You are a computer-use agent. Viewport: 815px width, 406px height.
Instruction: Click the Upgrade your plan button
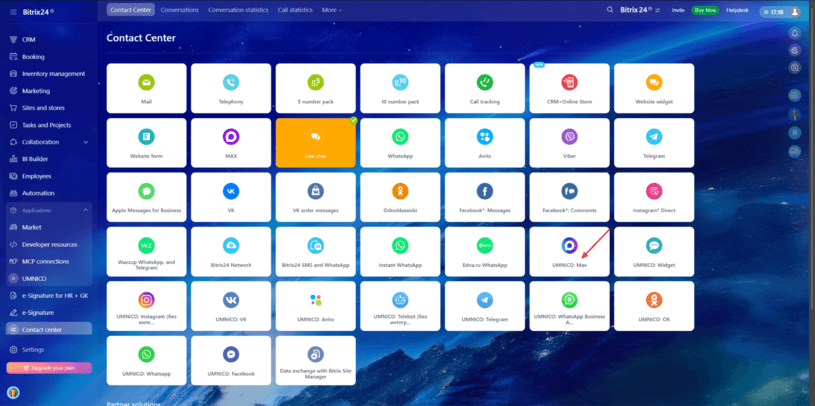point(49,367)
